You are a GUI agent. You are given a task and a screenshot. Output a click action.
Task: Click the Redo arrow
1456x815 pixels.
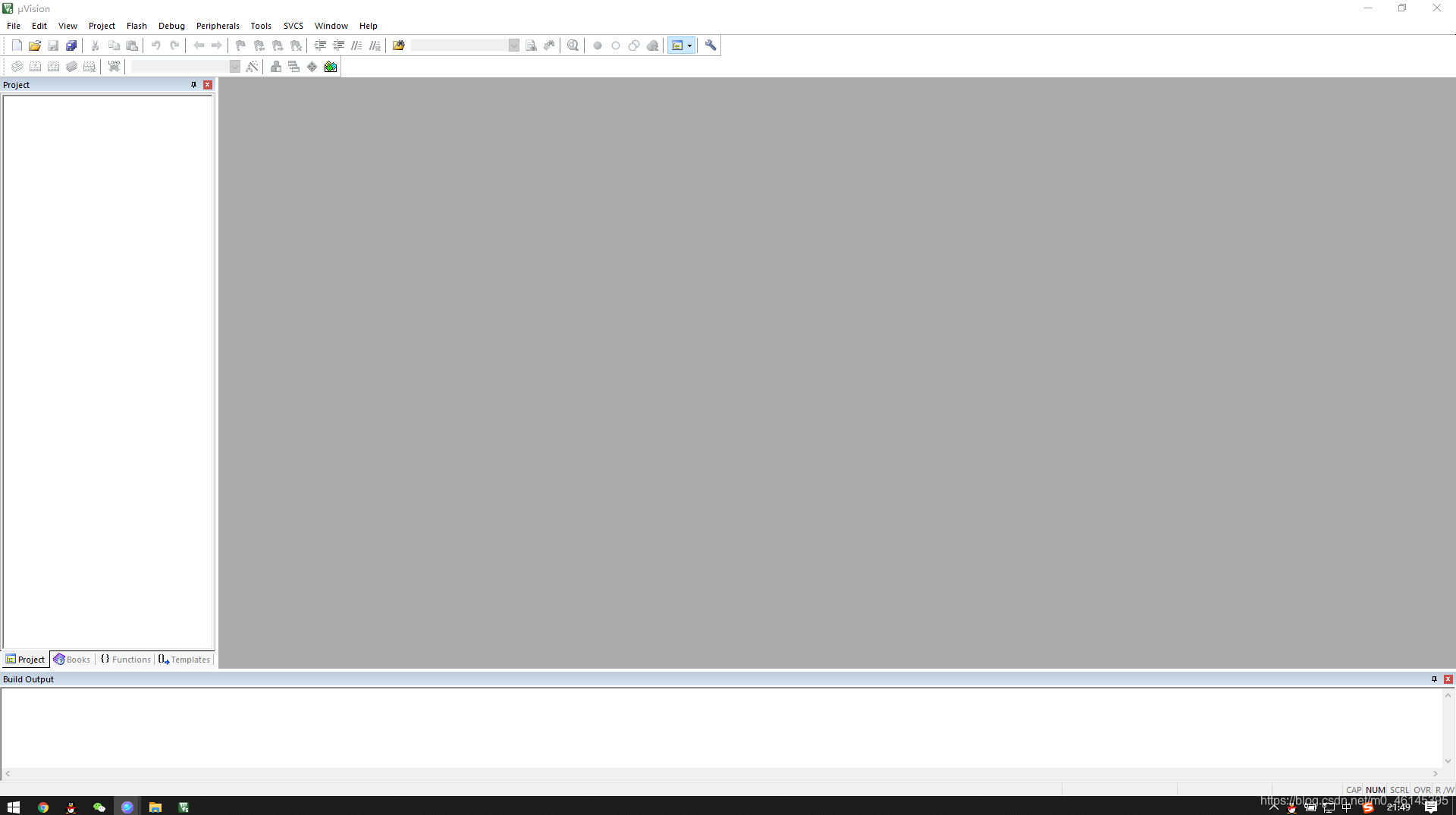click(x=174, y=45)
